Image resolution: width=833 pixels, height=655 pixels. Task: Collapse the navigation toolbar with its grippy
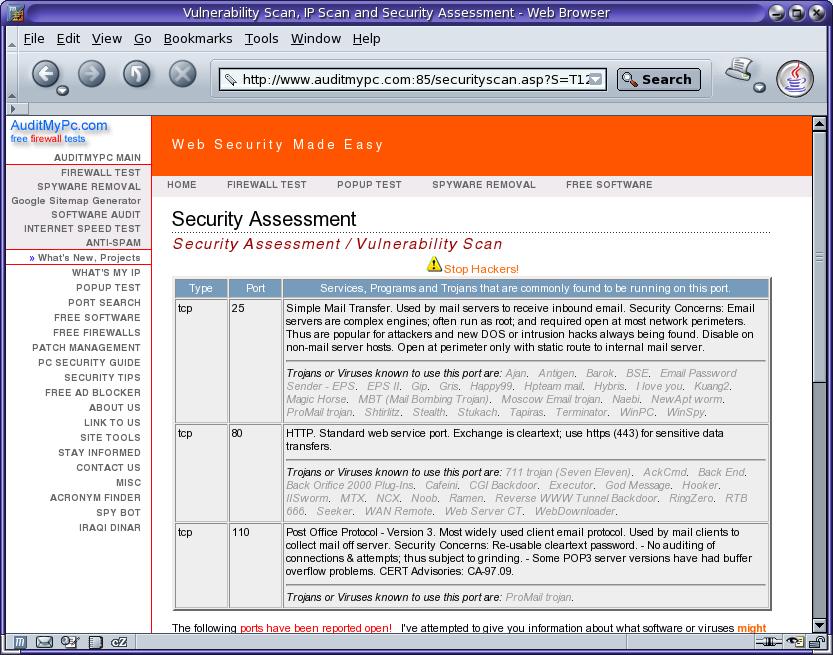[11, 77]
